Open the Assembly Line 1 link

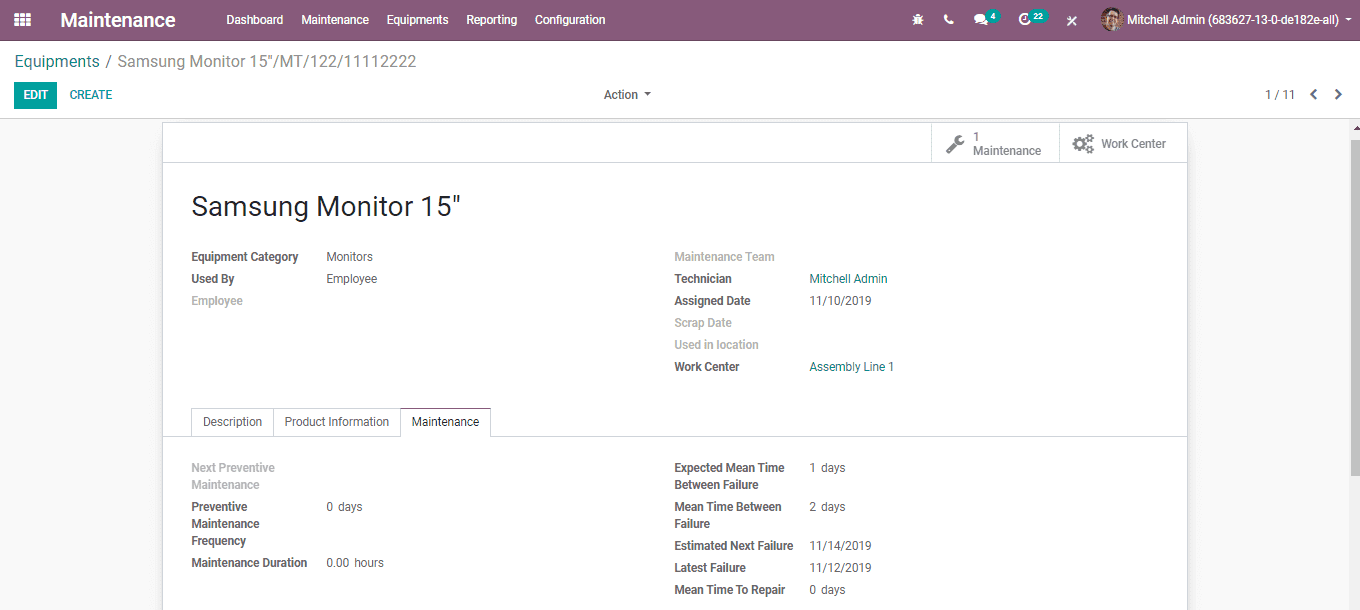pos(852,367)
